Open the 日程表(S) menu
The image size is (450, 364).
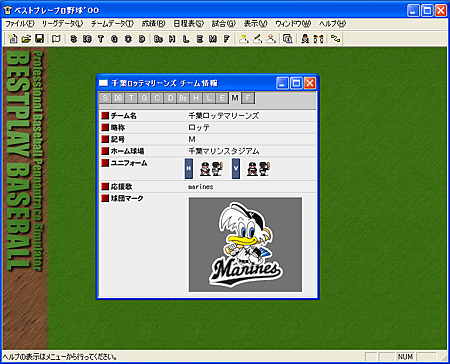point(189,24)
